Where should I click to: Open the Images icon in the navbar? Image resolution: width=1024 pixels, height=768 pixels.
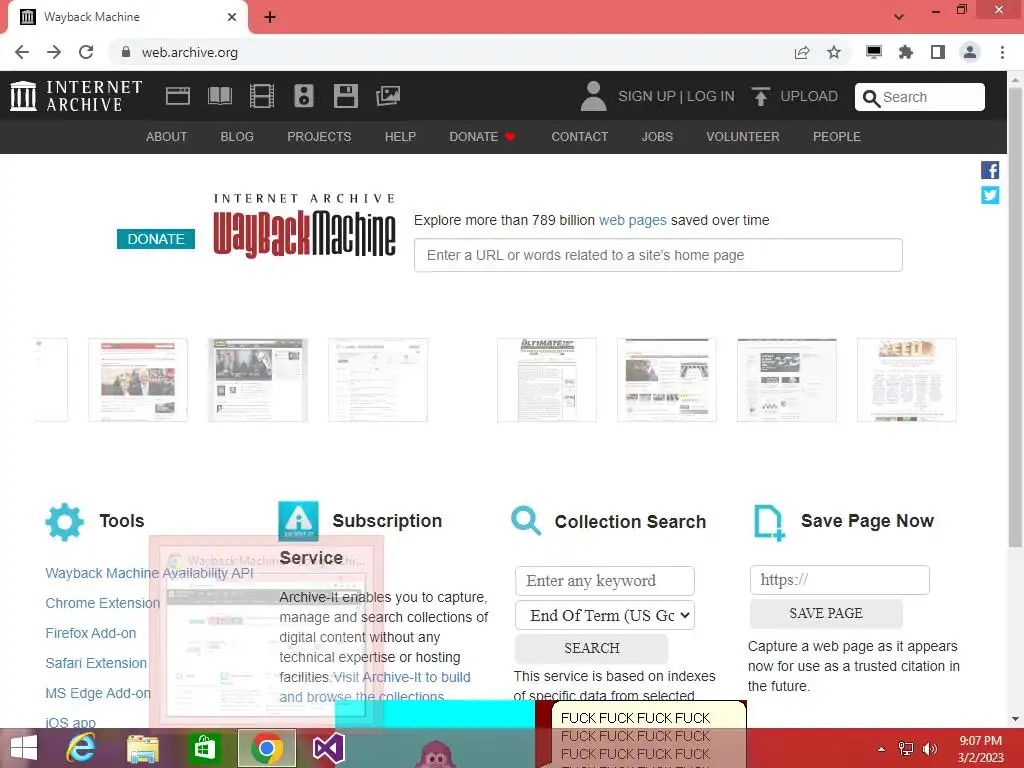click(388, 96)
